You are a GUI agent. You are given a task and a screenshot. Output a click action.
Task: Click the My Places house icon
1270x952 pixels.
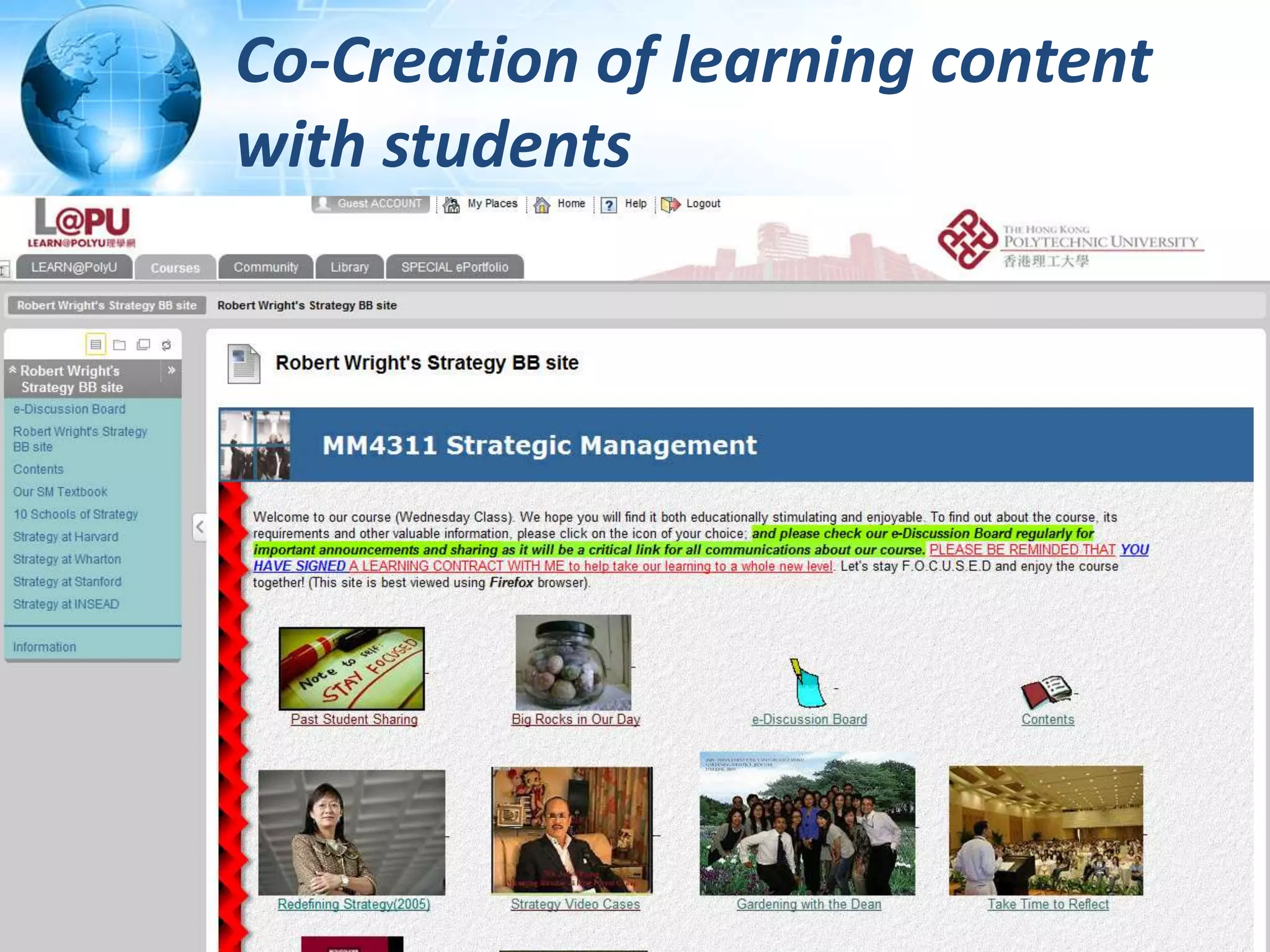[451, 205]
